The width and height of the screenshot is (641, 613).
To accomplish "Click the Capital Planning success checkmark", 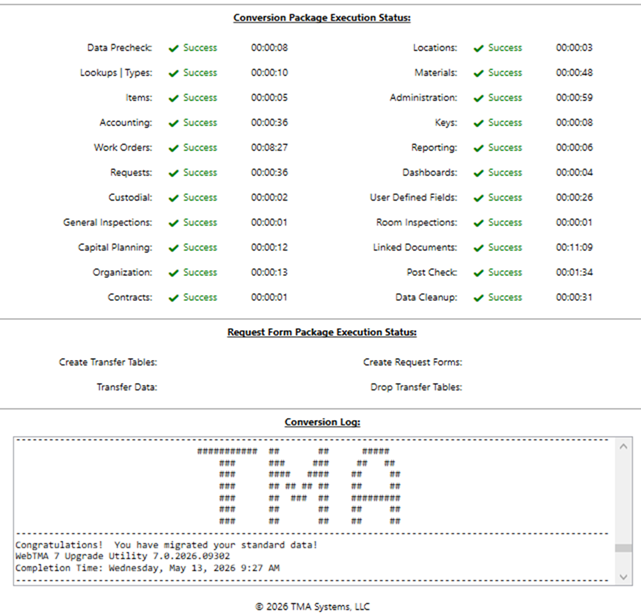I will [x=174, y=248].
